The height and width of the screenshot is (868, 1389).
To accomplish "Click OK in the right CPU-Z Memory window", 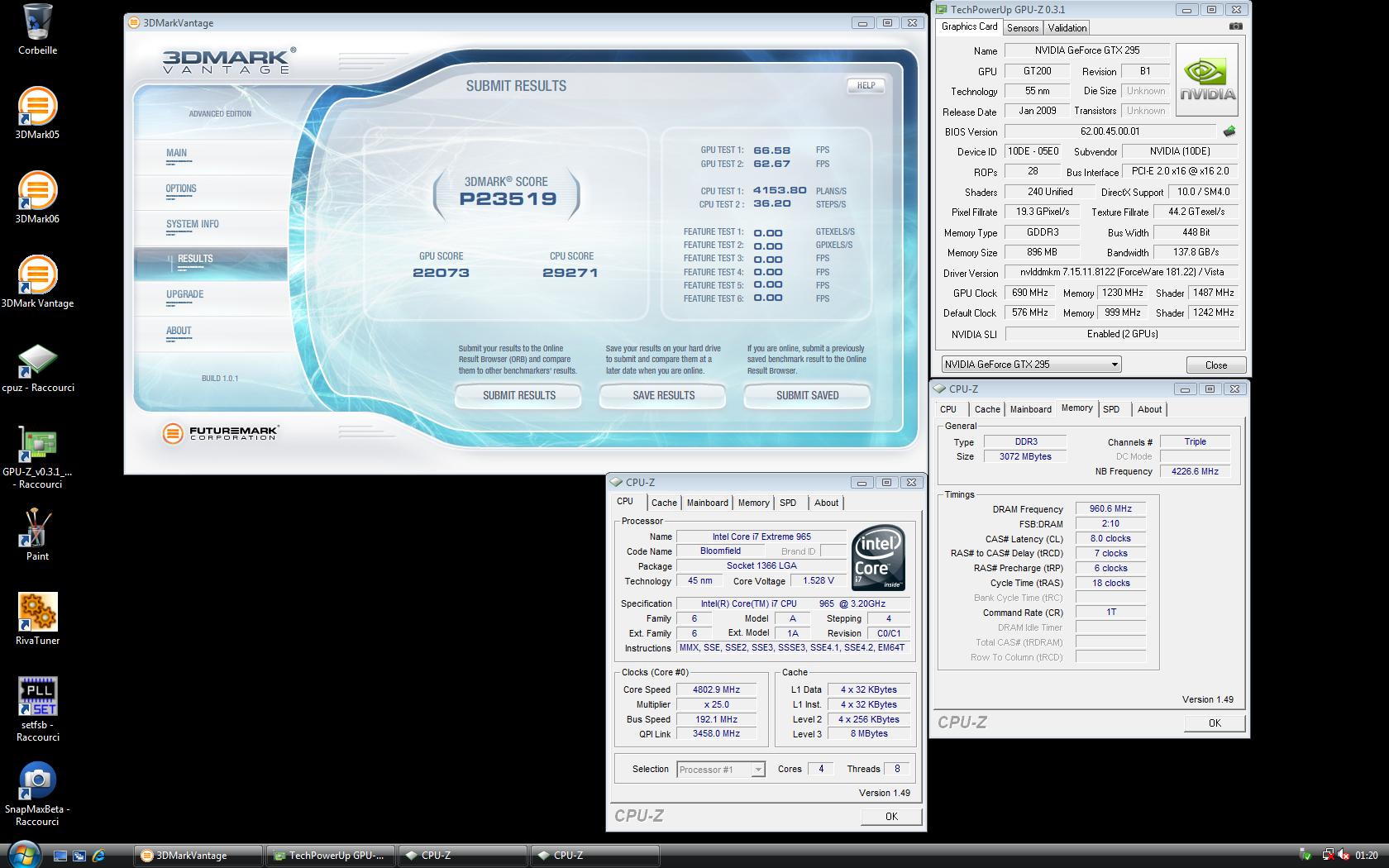I will [1214, 723].
